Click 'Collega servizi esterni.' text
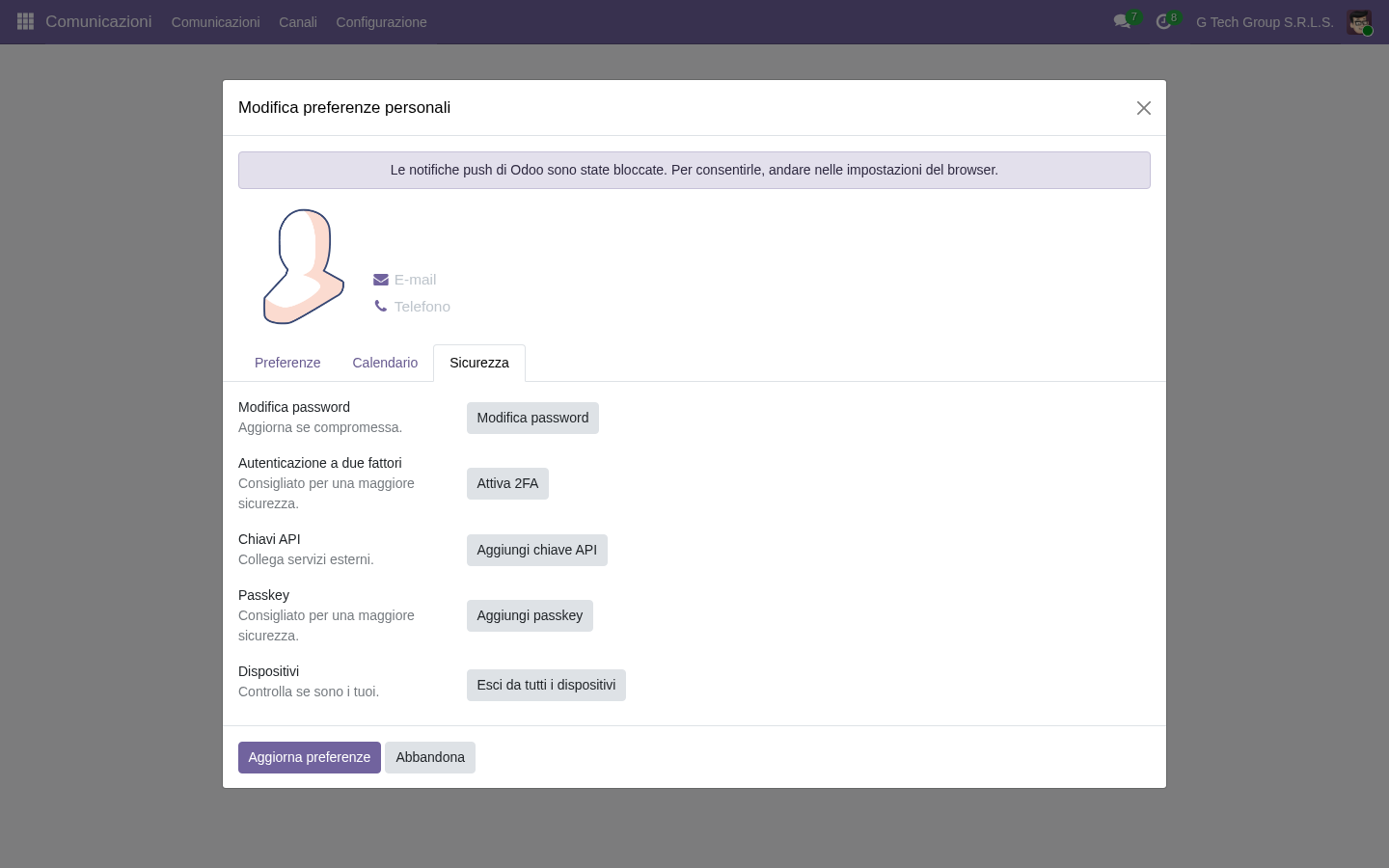Screen dimensions: 1389x868 click(x=306, y=559)
